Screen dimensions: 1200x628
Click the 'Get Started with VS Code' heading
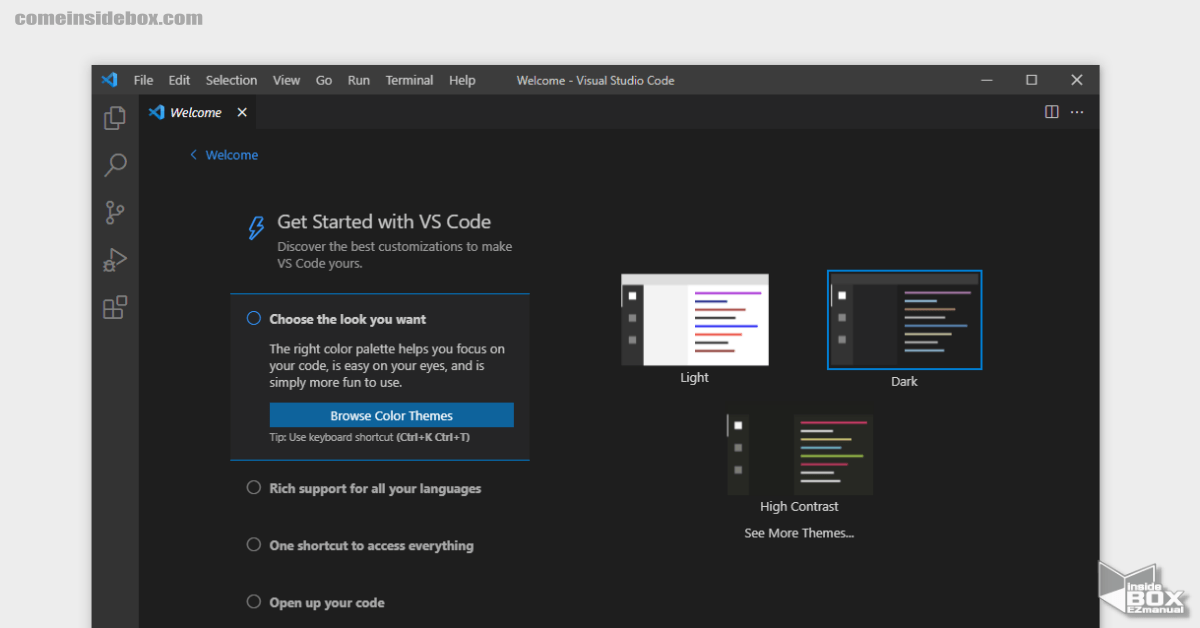[x=384, y=222]
